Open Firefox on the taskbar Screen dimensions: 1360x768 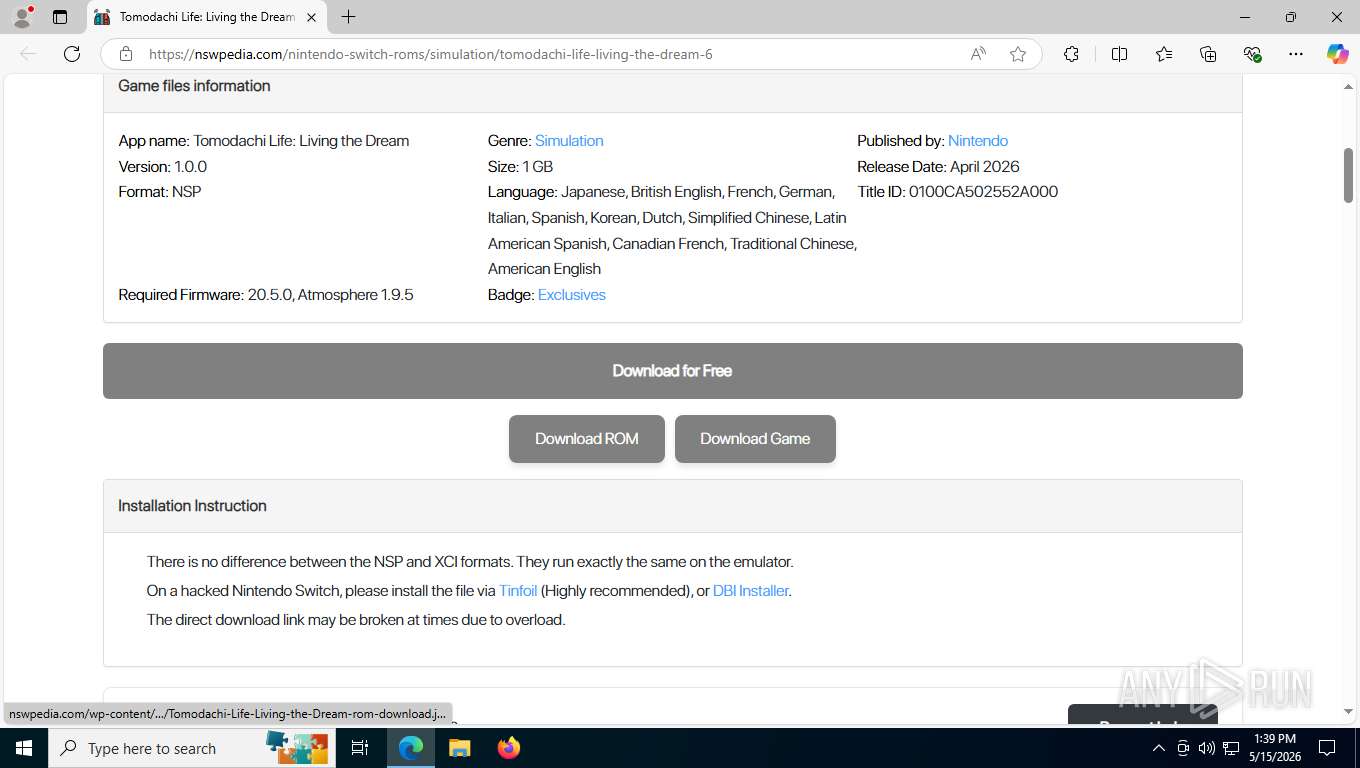[509, 748]
